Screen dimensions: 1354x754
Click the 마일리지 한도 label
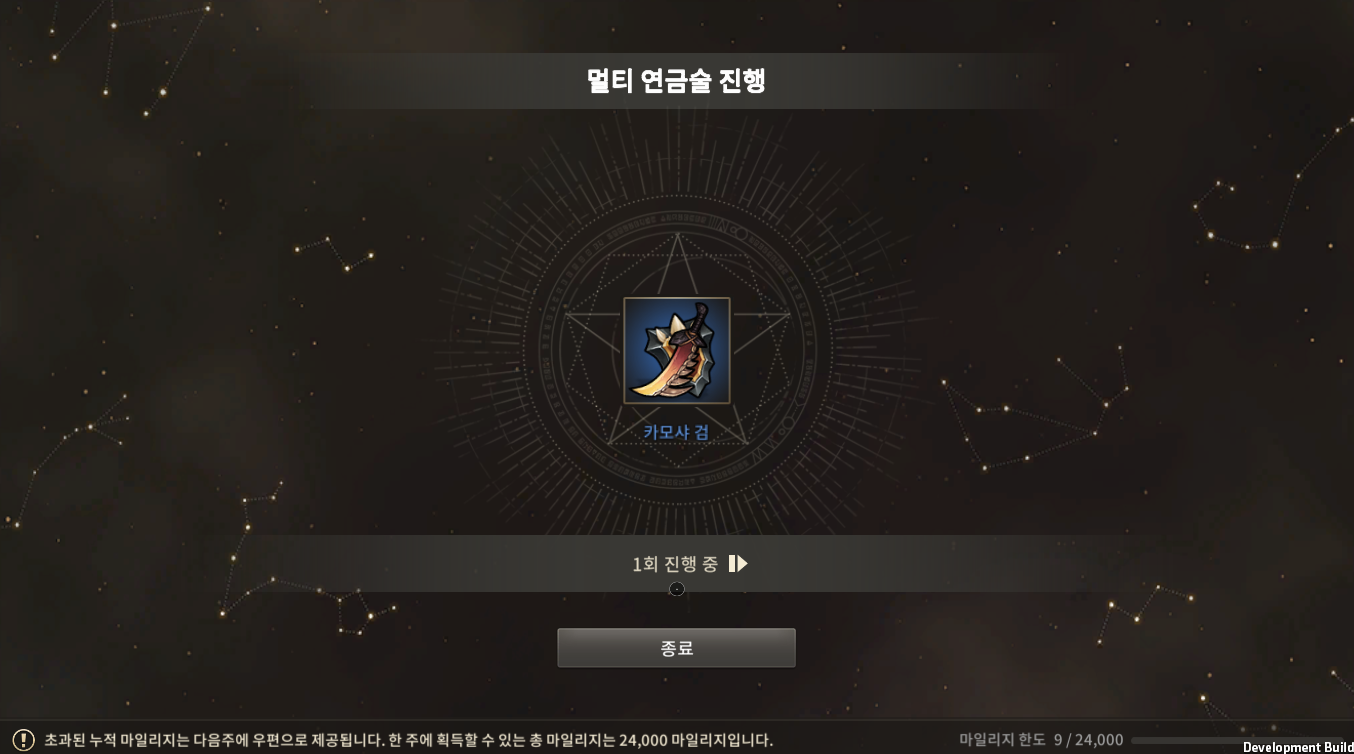[1002, 740]
